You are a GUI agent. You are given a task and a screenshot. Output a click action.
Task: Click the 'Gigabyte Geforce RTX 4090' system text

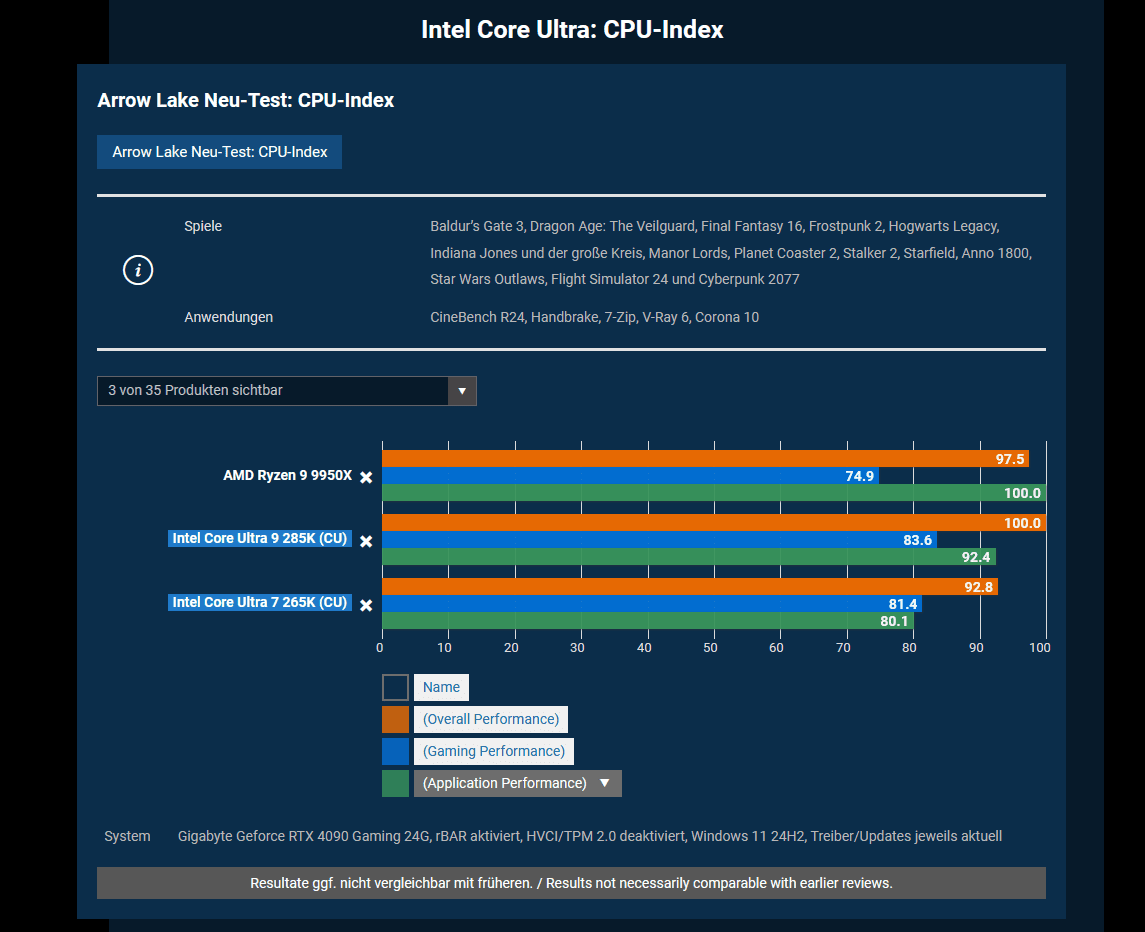coord(590,836)
